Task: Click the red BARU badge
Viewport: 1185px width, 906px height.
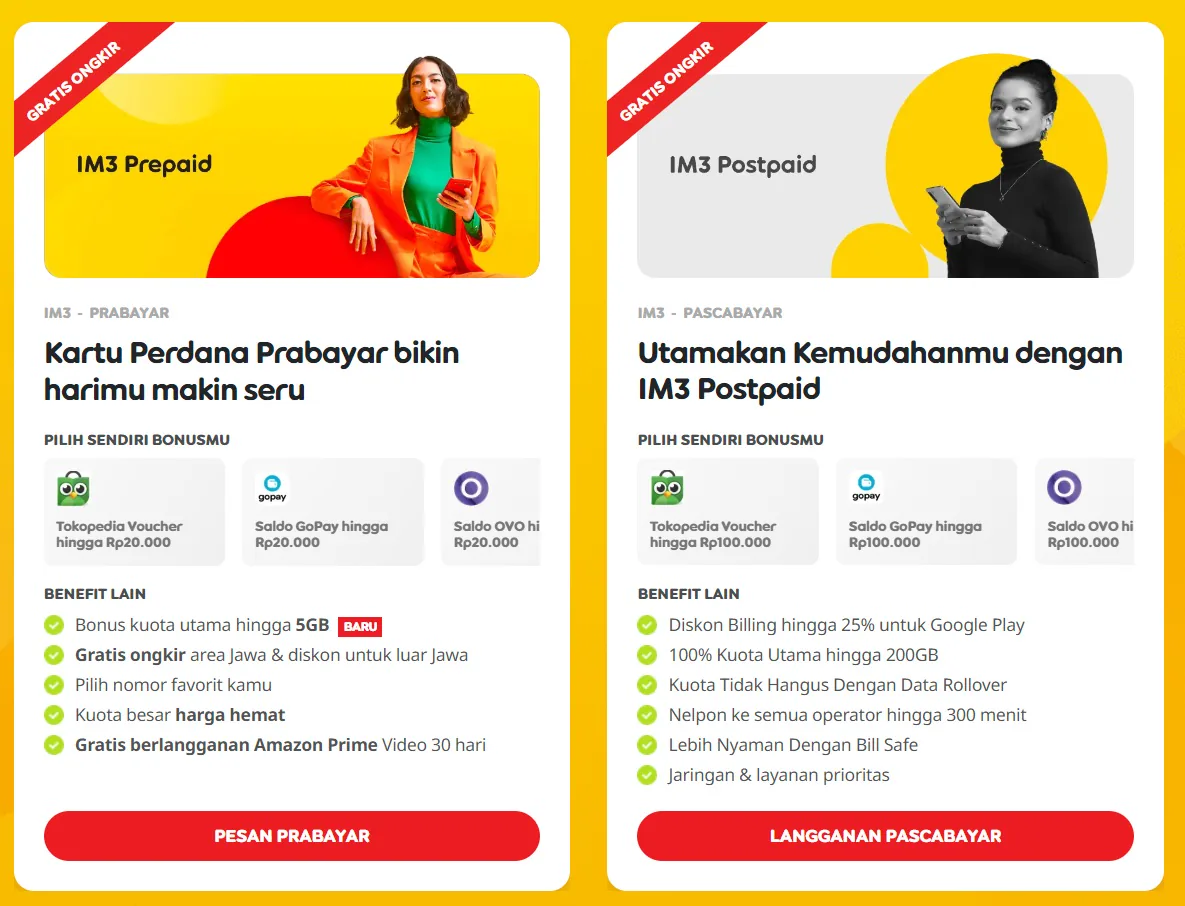Action: [x=360, y=626]
